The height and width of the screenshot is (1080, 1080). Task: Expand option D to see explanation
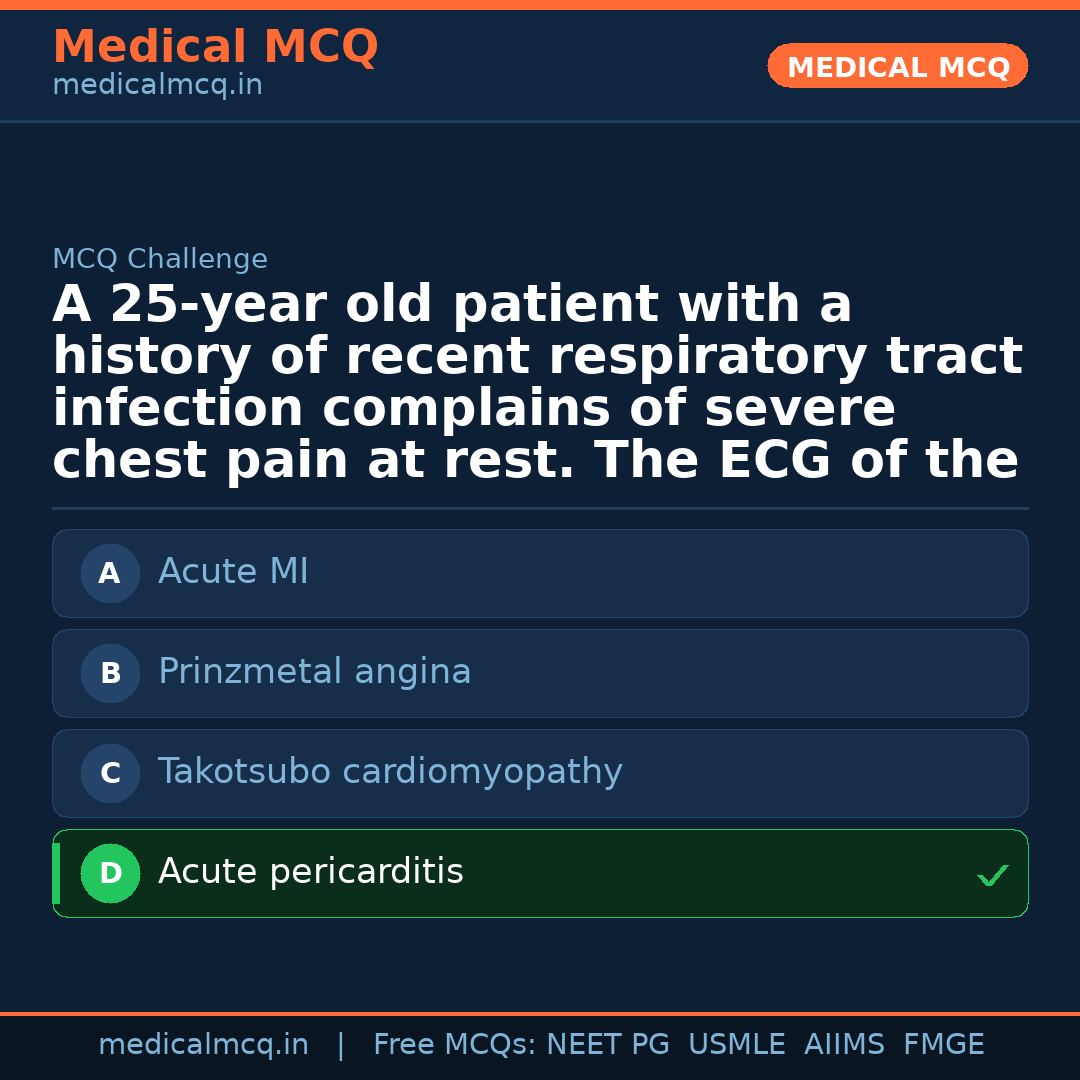(x=540, y=873)
